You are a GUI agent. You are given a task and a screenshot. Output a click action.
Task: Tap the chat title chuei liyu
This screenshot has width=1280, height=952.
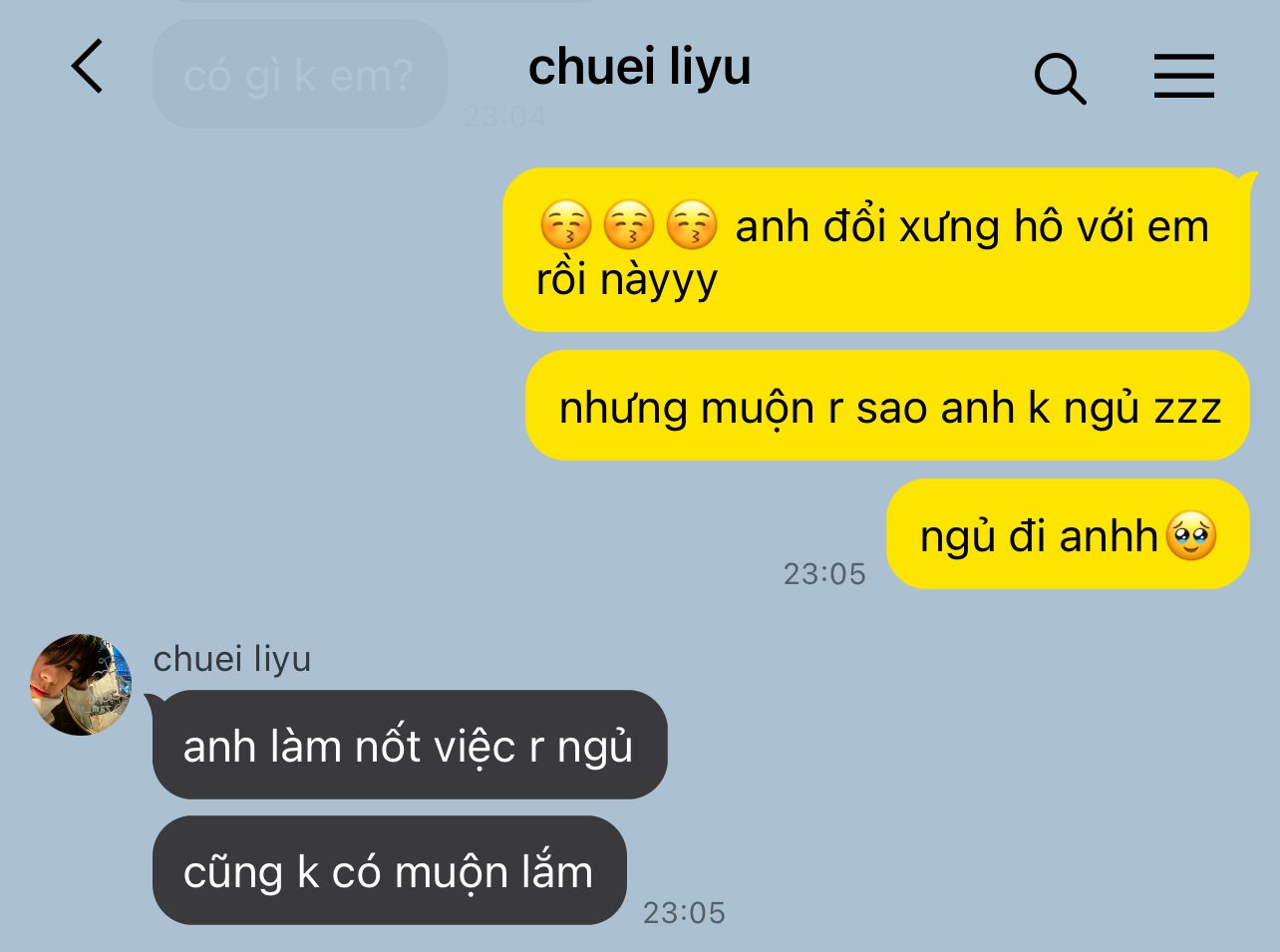tap(639, 68)
